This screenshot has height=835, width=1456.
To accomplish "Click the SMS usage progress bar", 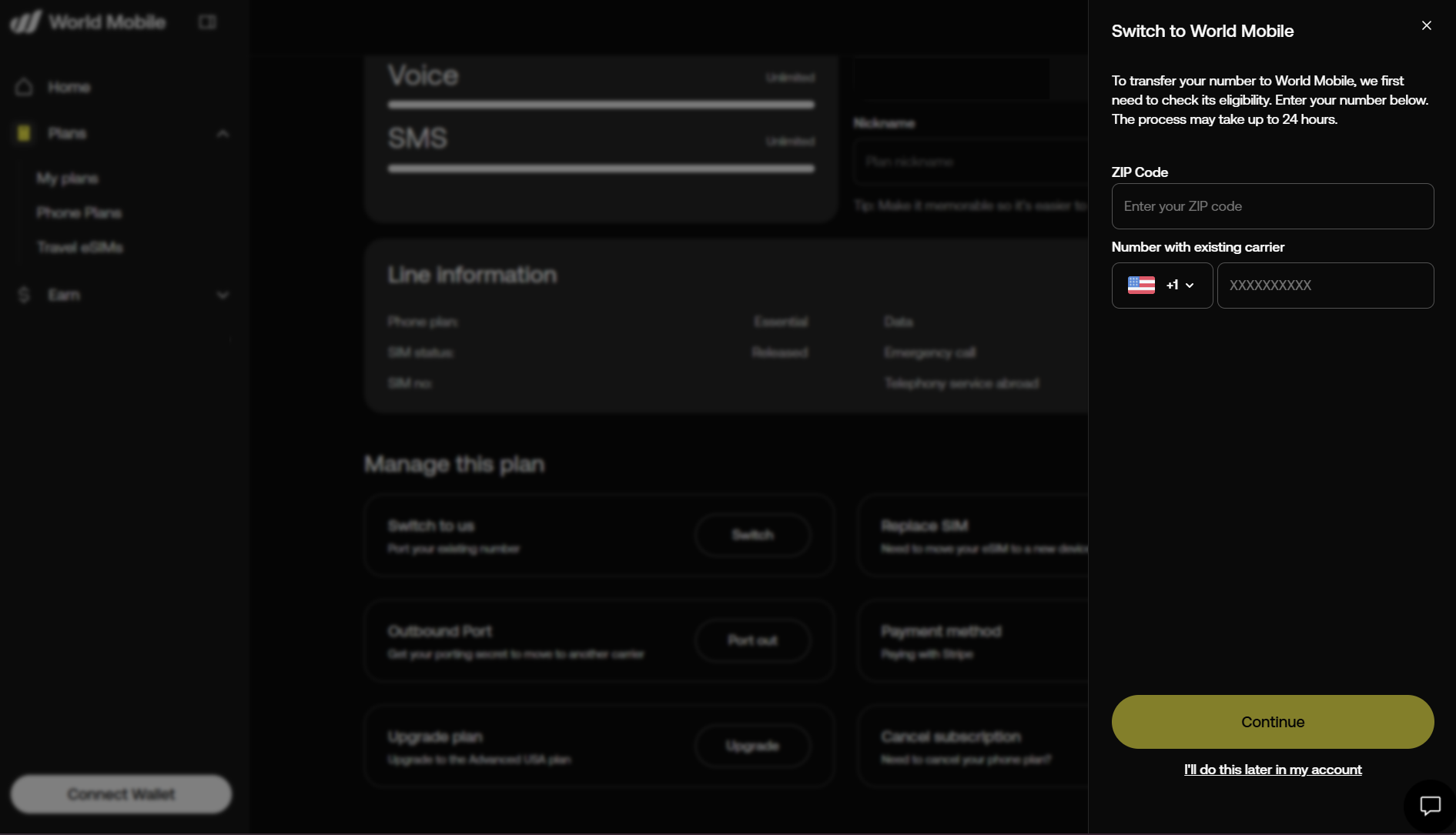I will pyautogui.click(x=601, y=169).
